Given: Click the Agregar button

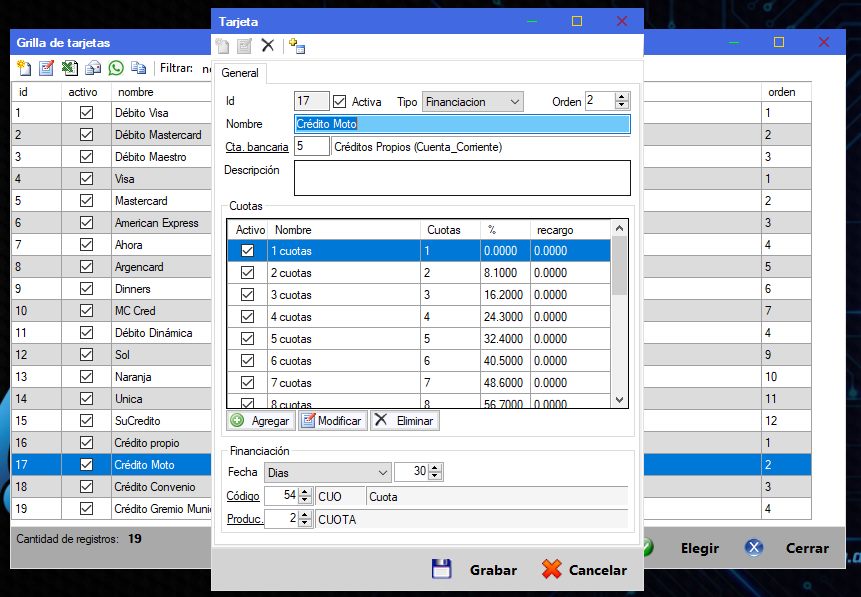Looking at the screenshot, I should 261,421.
